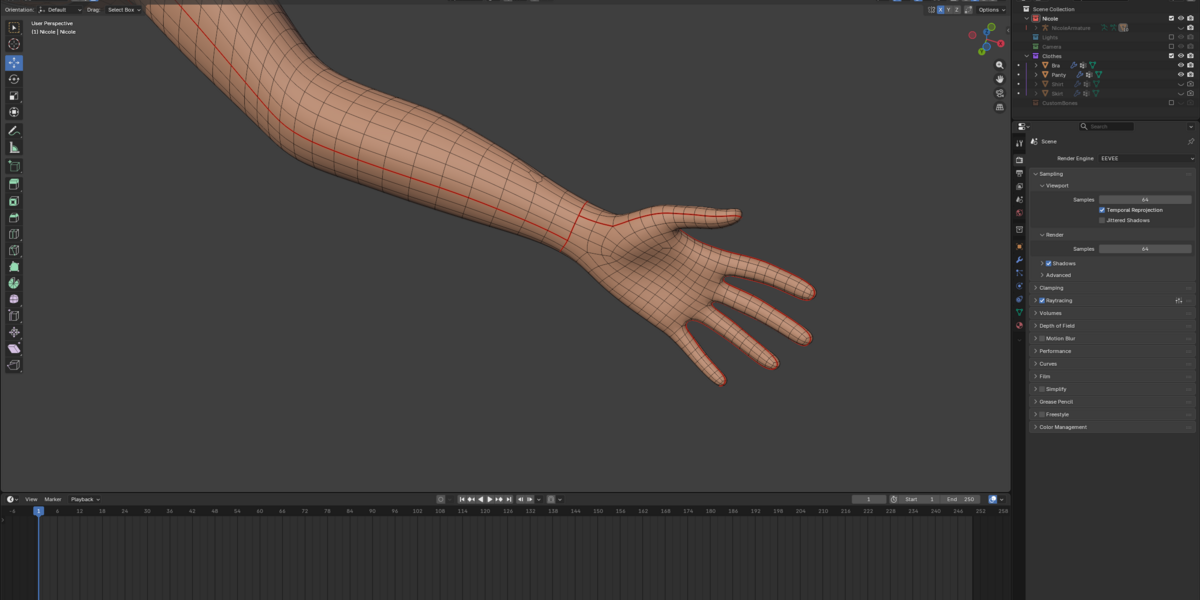Jump to the timeline end frame
The width and height of the screenshot is (1200, 600).
click(x=510, y=499)
